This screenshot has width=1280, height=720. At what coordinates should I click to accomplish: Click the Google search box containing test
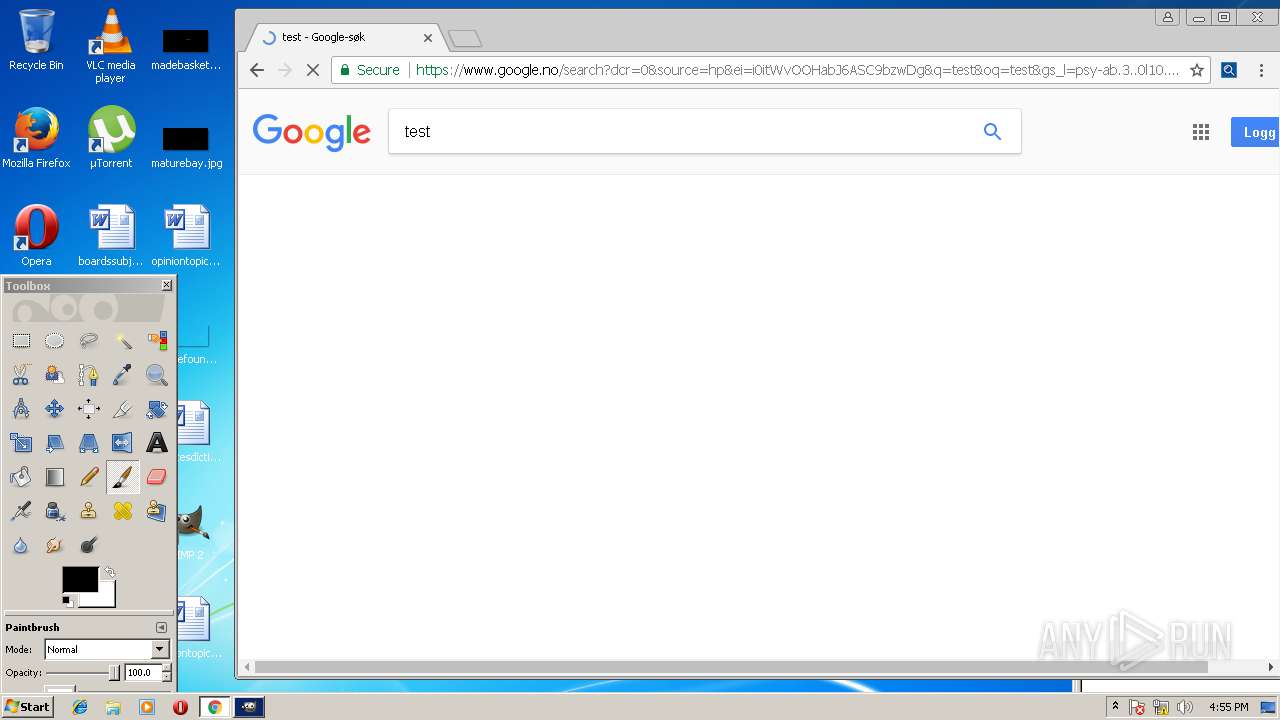click(x=704, y=131)
